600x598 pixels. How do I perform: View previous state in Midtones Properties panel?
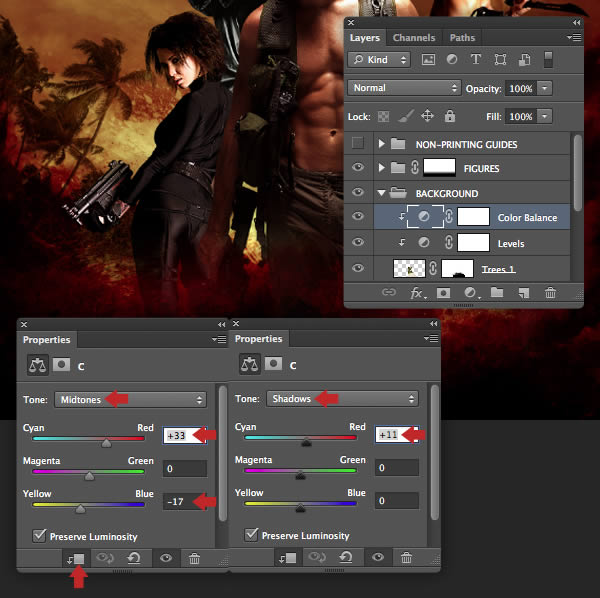coord(104,558)
